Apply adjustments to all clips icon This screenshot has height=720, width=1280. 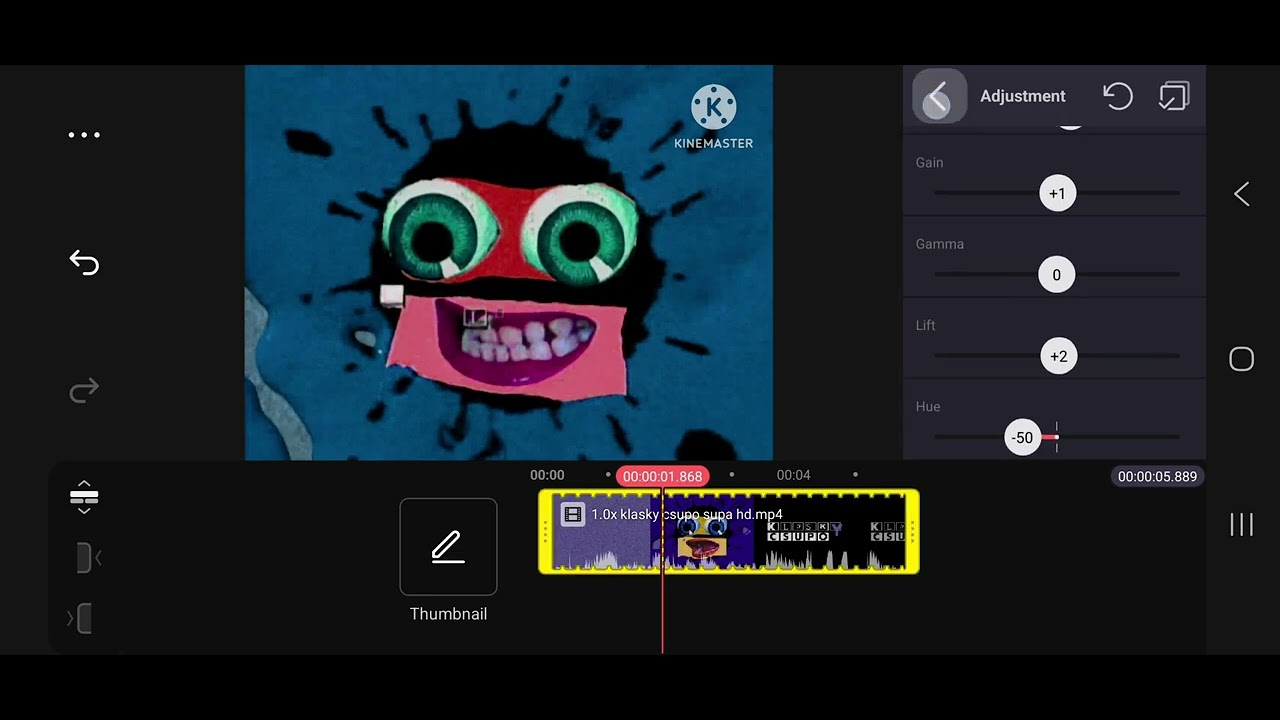click(x=1174, y=96)
